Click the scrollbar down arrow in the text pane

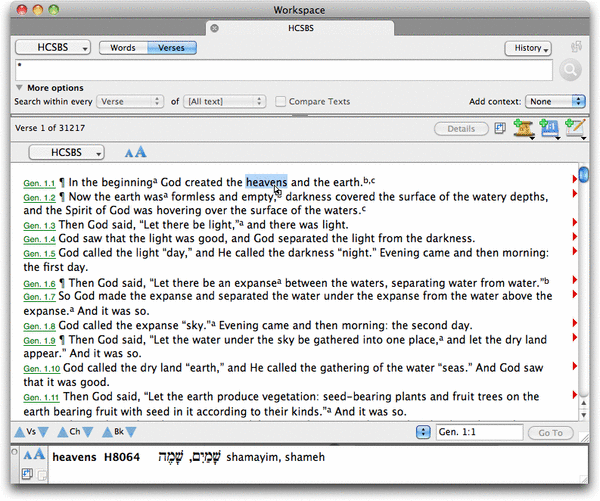coord(584,415)
